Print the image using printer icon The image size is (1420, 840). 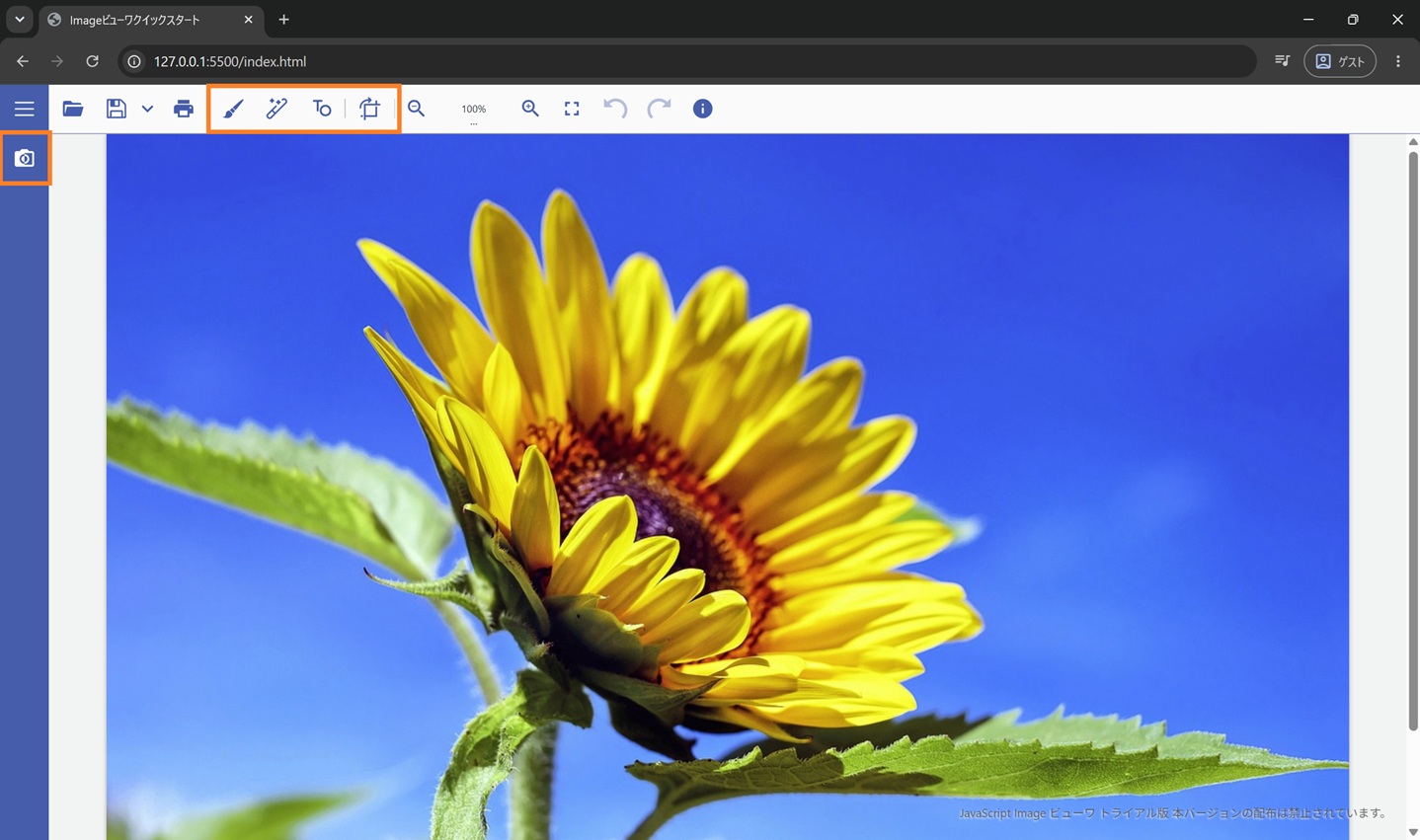pyautogui.click(x=184, y=109)
